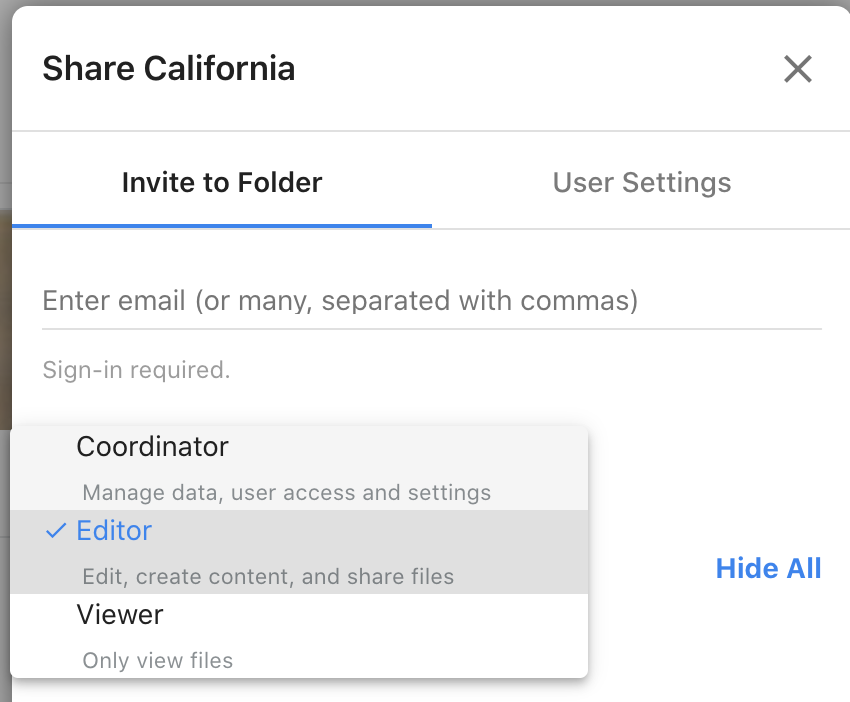Click the blank row area right of Viewer
Screen dimensions: 850x702
400,615
